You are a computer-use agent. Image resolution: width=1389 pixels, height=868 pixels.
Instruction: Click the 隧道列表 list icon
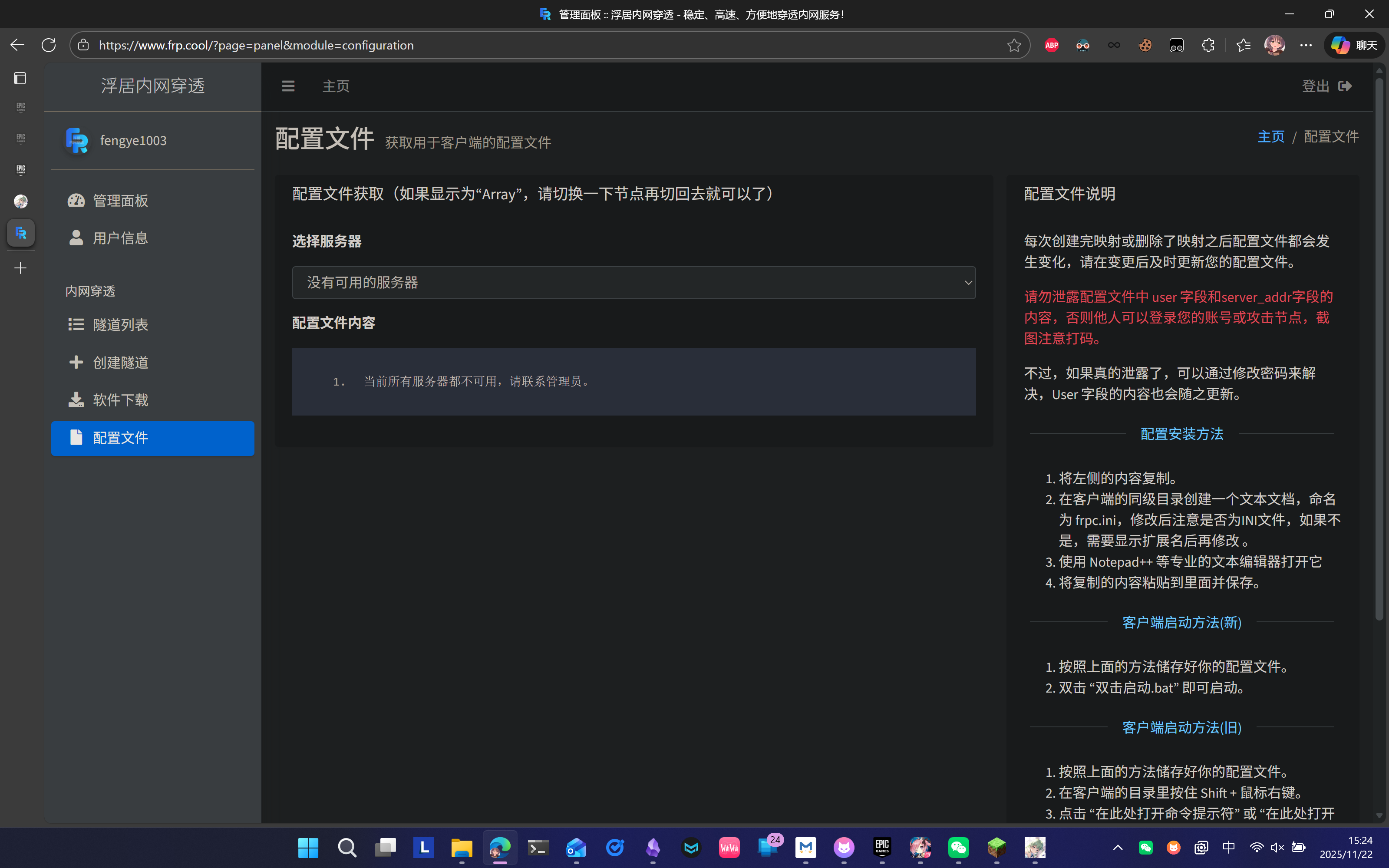[x=76, y=324]
